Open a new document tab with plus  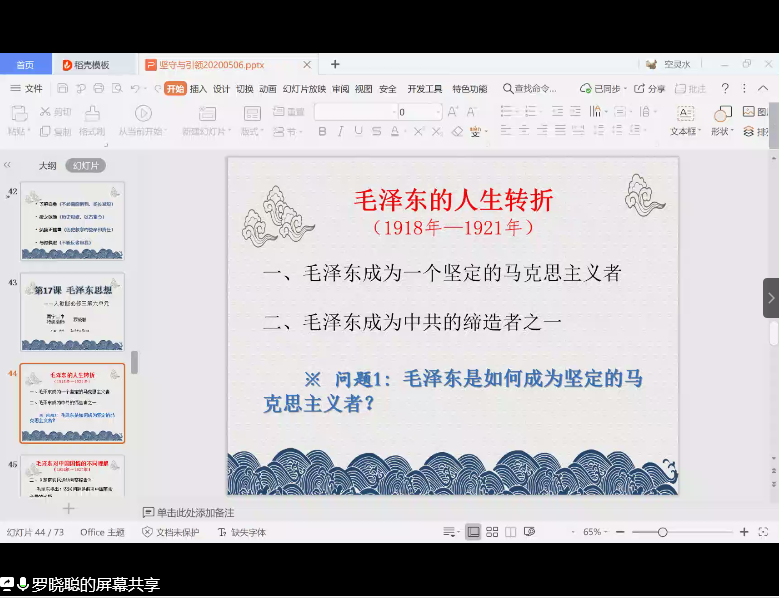click(335, 64)
